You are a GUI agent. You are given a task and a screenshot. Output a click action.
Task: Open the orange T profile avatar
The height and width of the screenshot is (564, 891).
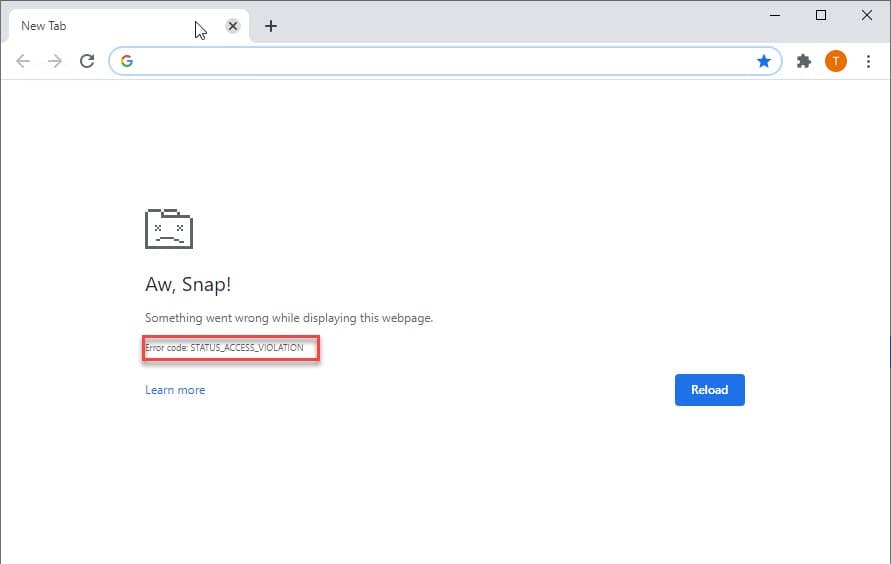pos(835,61)
